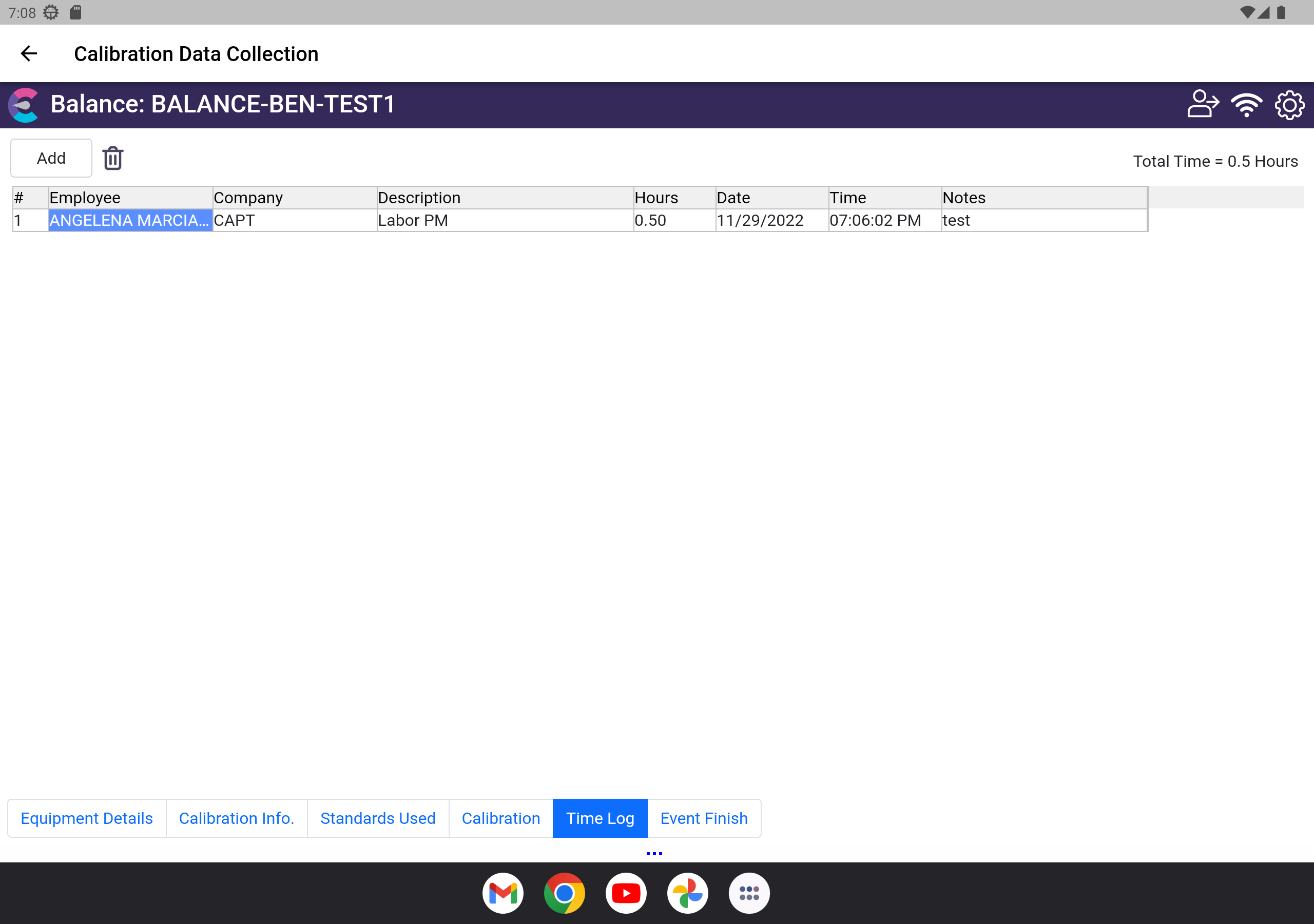
Task: Open the app drawer icon
Action: tap(748, 893)
